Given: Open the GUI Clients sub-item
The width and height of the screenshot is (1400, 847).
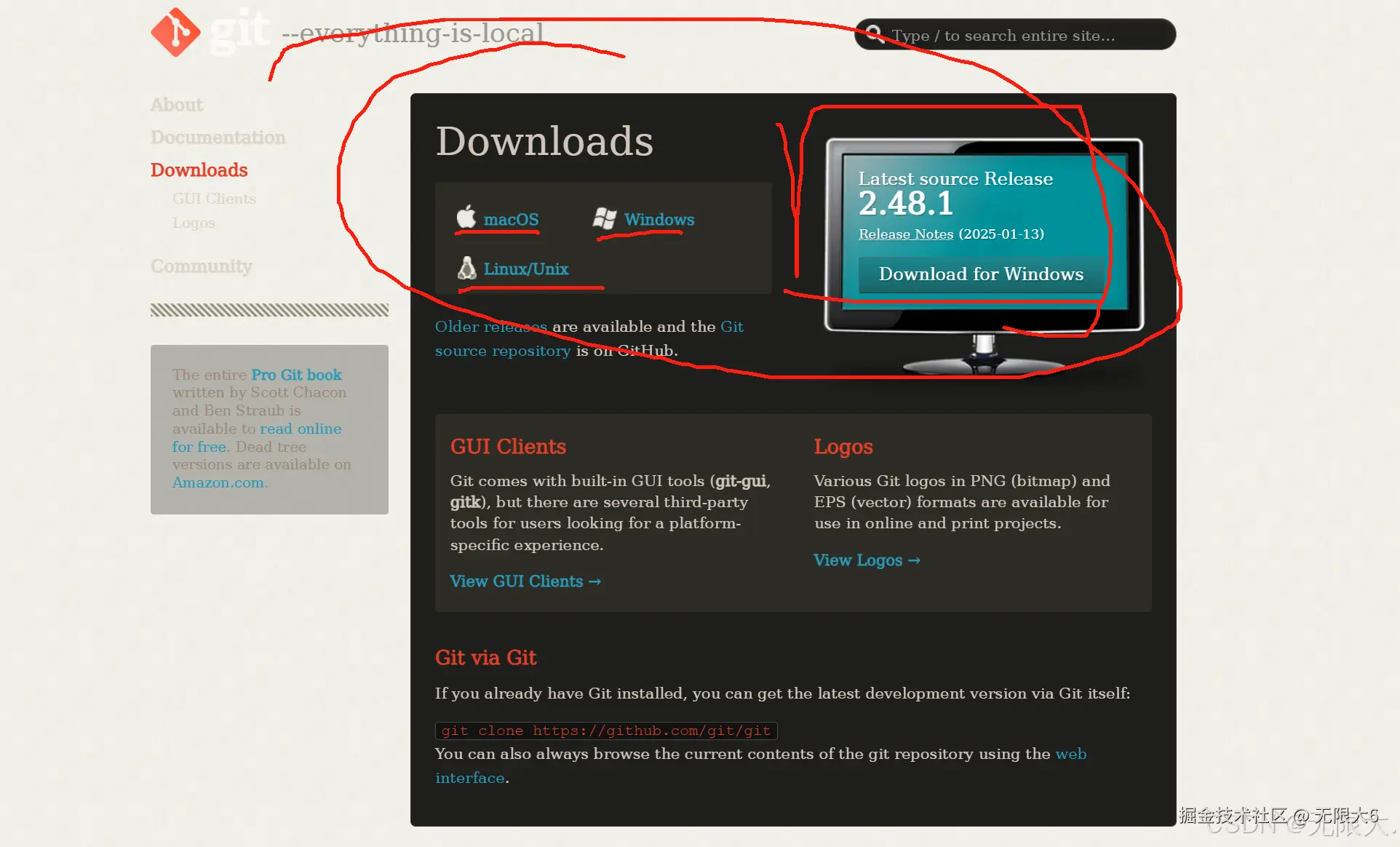Looking at the screenshot, I should (214, 199).
